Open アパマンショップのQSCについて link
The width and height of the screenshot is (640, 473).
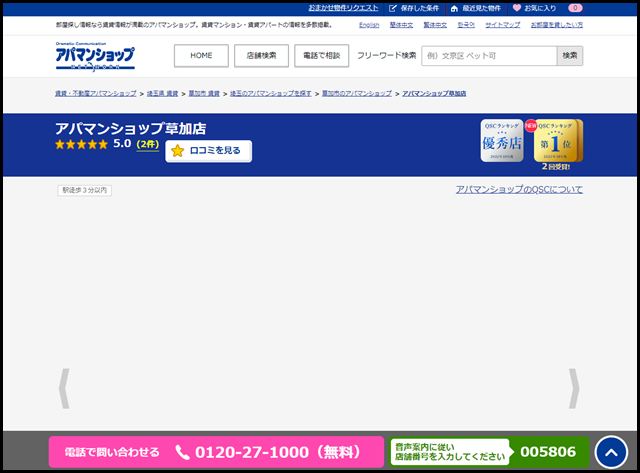point(519,189)
